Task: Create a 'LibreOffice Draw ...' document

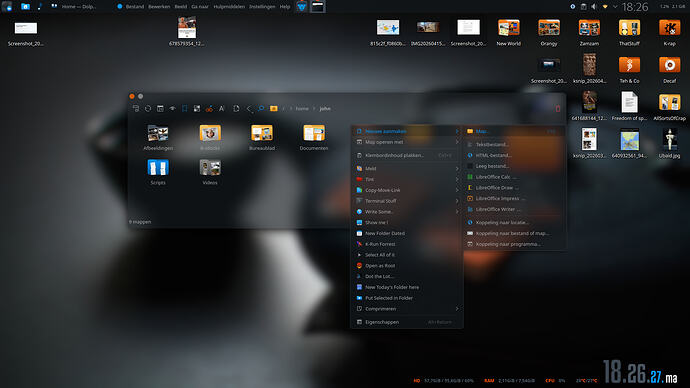Action: point(514,188)
